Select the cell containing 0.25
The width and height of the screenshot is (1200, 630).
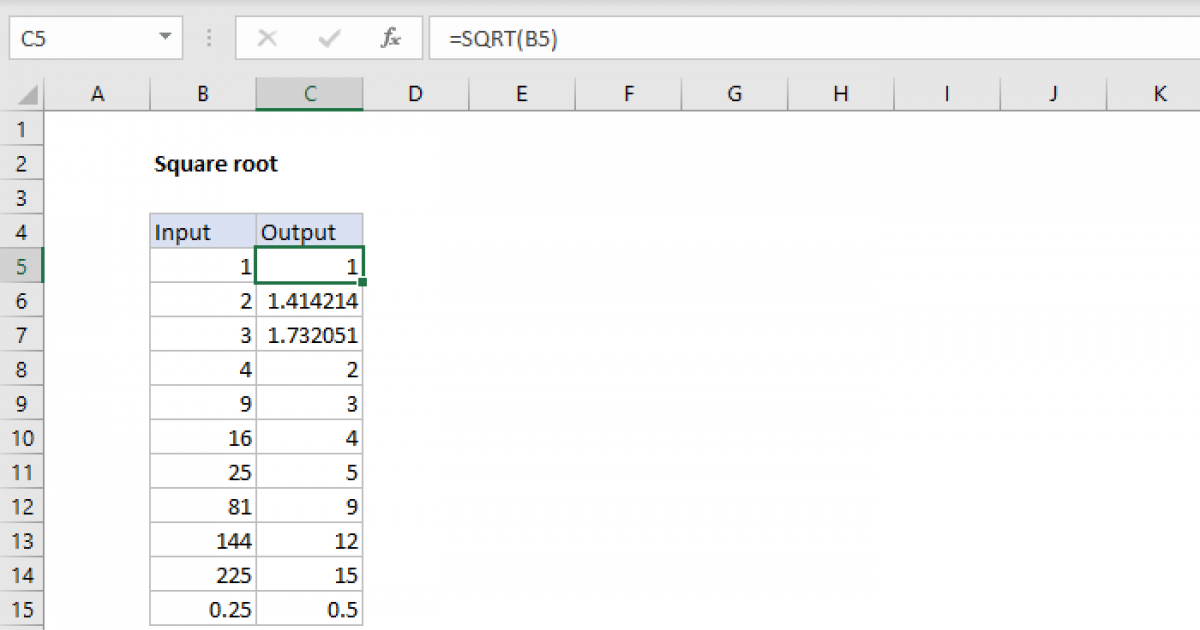tap(202, 609)
